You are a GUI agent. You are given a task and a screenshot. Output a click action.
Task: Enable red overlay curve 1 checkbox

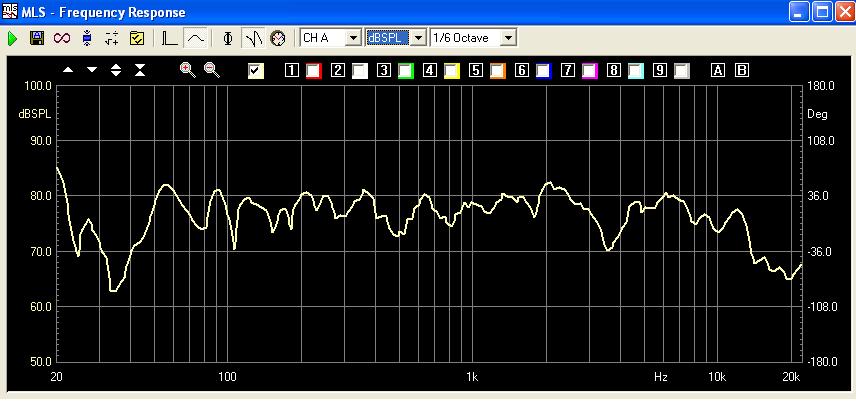tap(313, 70)
